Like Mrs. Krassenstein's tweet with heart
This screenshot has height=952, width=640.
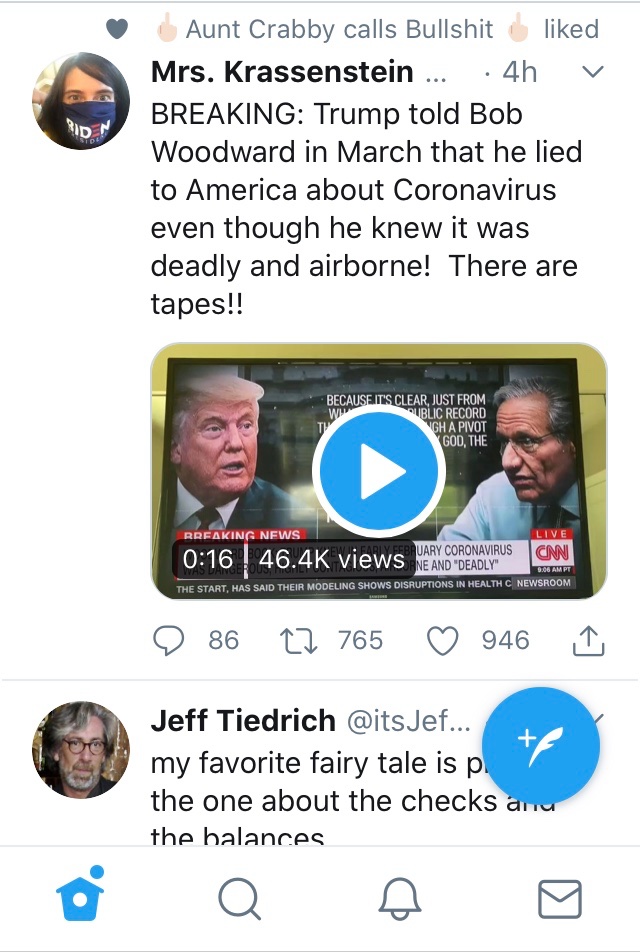pyautogui.click(x=441, y=640)
